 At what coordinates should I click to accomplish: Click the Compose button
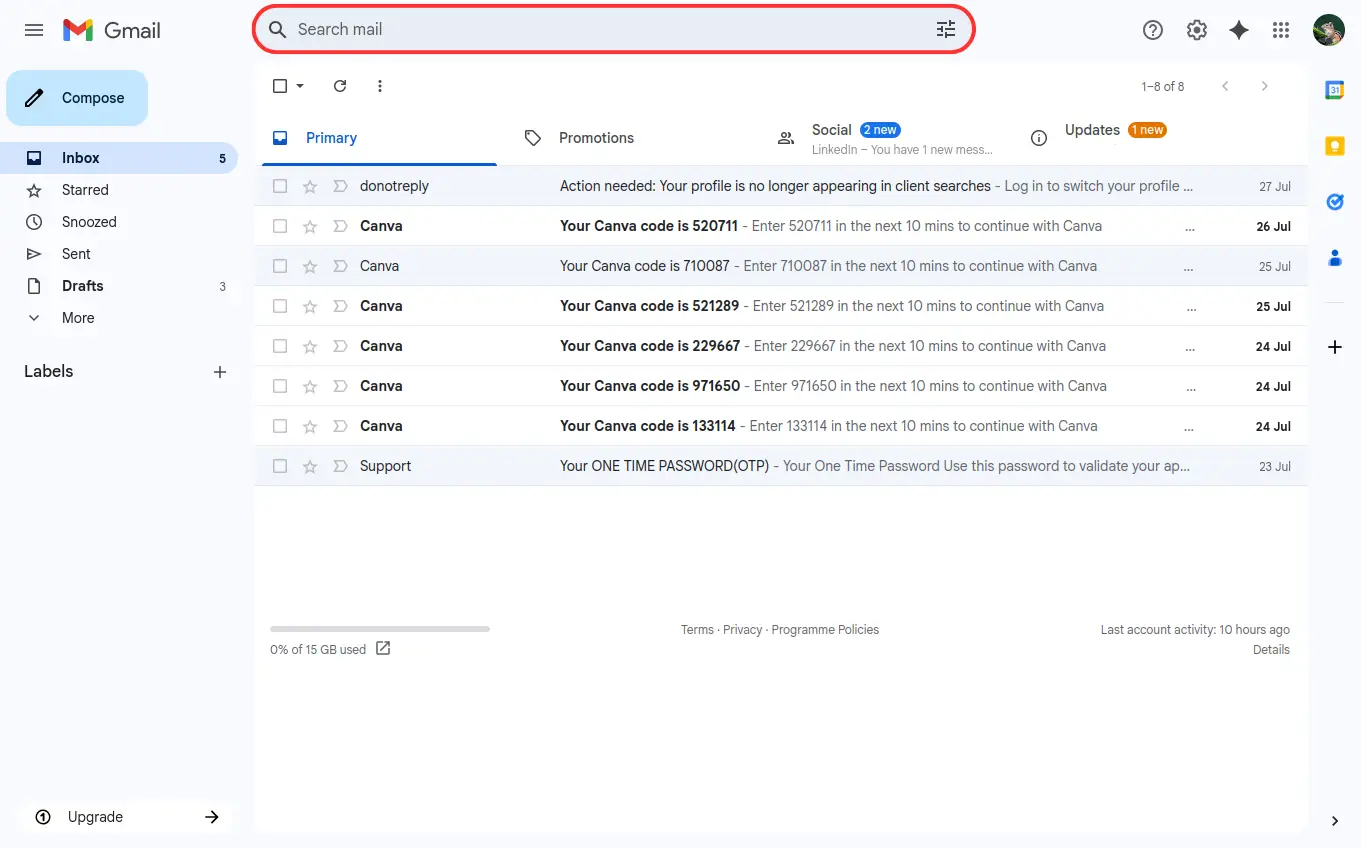(x=77, y=98)
